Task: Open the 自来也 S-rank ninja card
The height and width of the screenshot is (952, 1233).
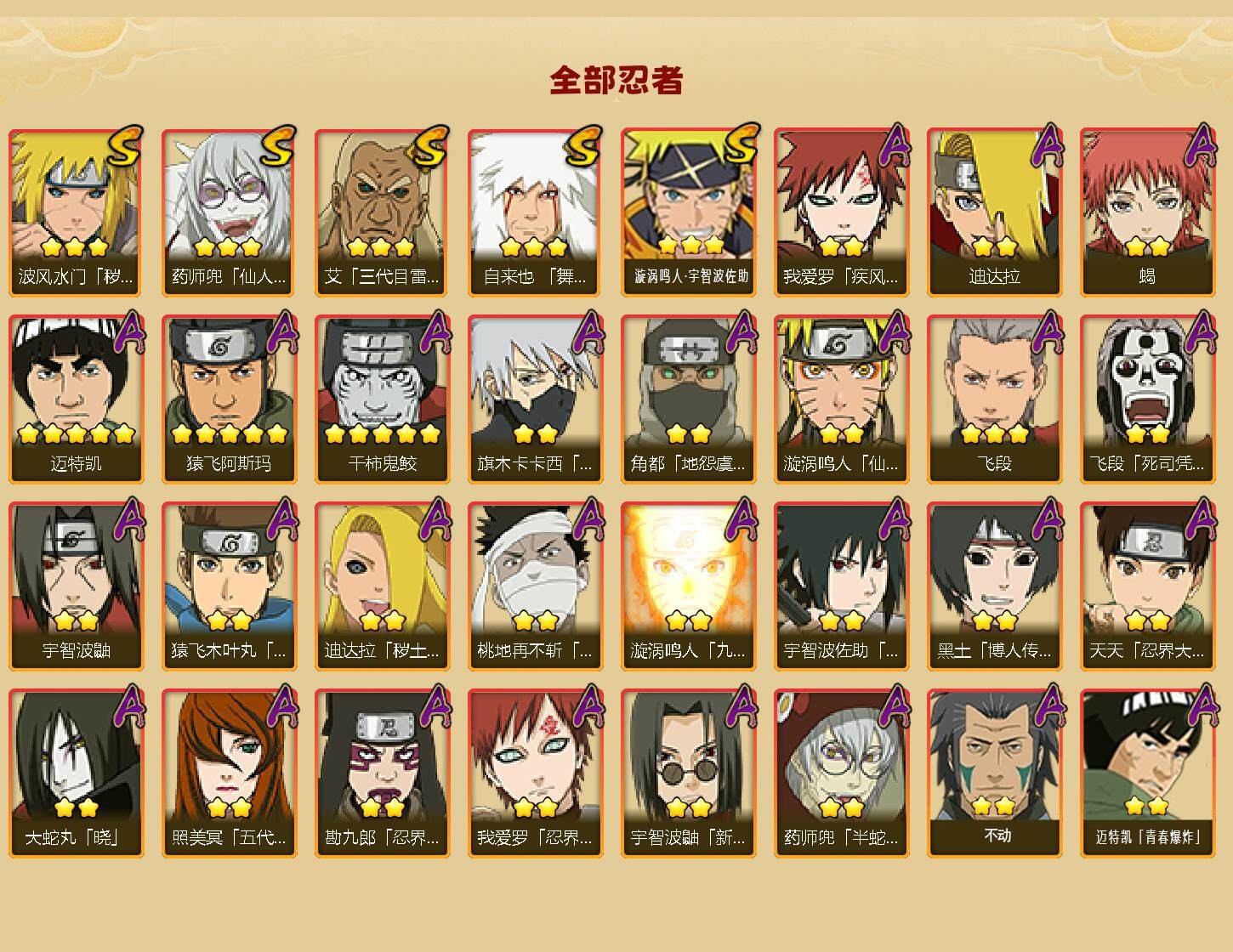Action: tap(536, 212)
